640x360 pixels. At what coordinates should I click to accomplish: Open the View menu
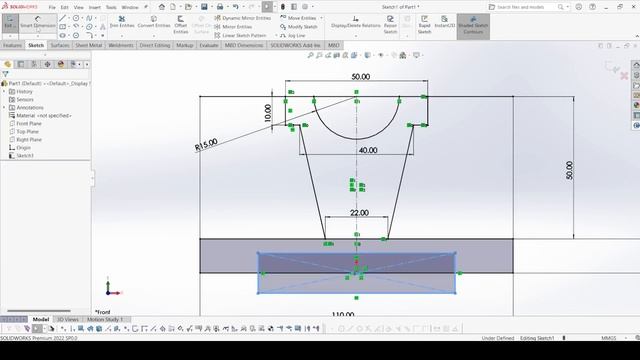tap(79, 7)
